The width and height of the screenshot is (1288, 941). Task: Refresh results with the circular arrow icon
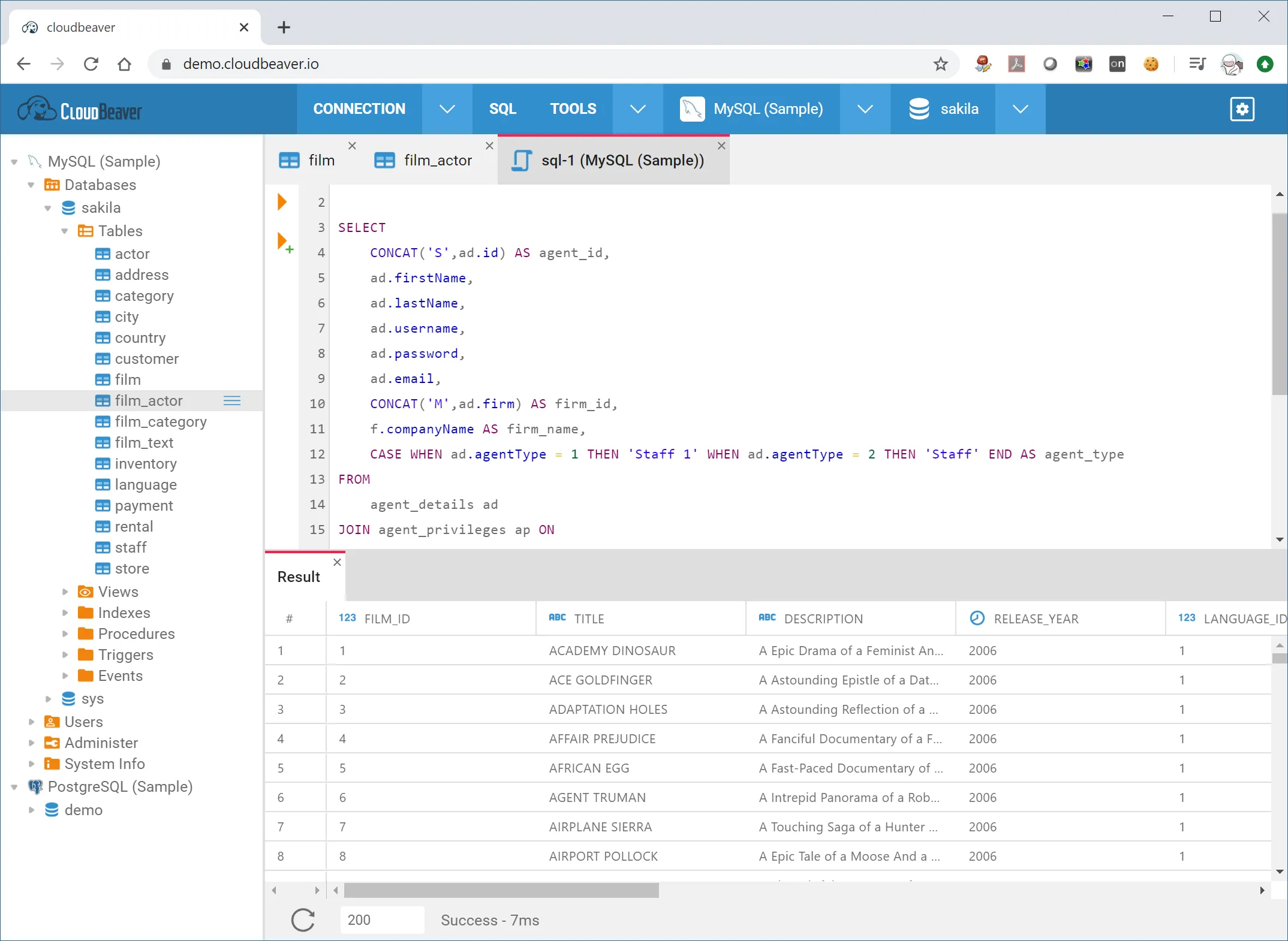coord(303,921)
